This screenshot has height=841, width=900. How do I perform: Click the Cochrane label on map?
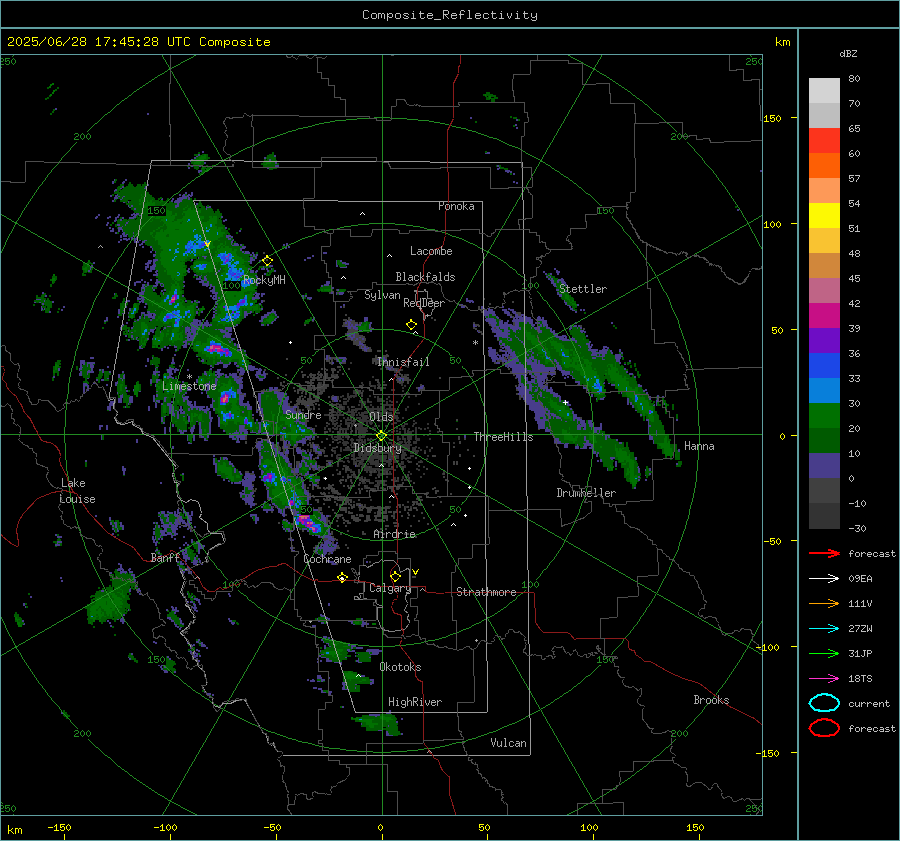click(327, 559)
